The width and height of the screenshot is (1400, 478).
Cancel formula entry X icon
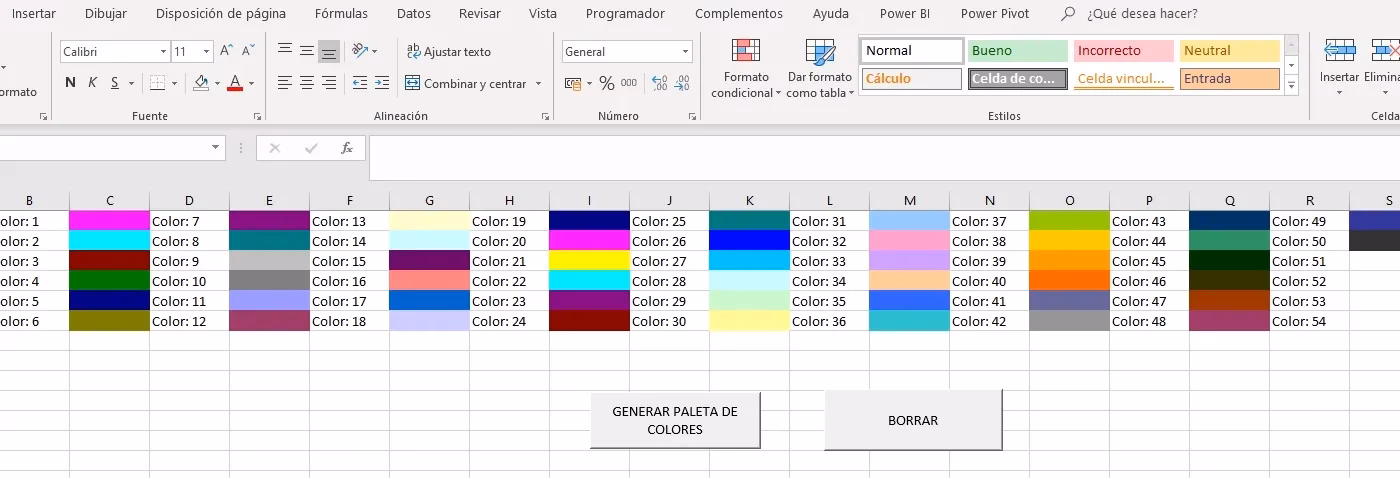pos(275,148)
